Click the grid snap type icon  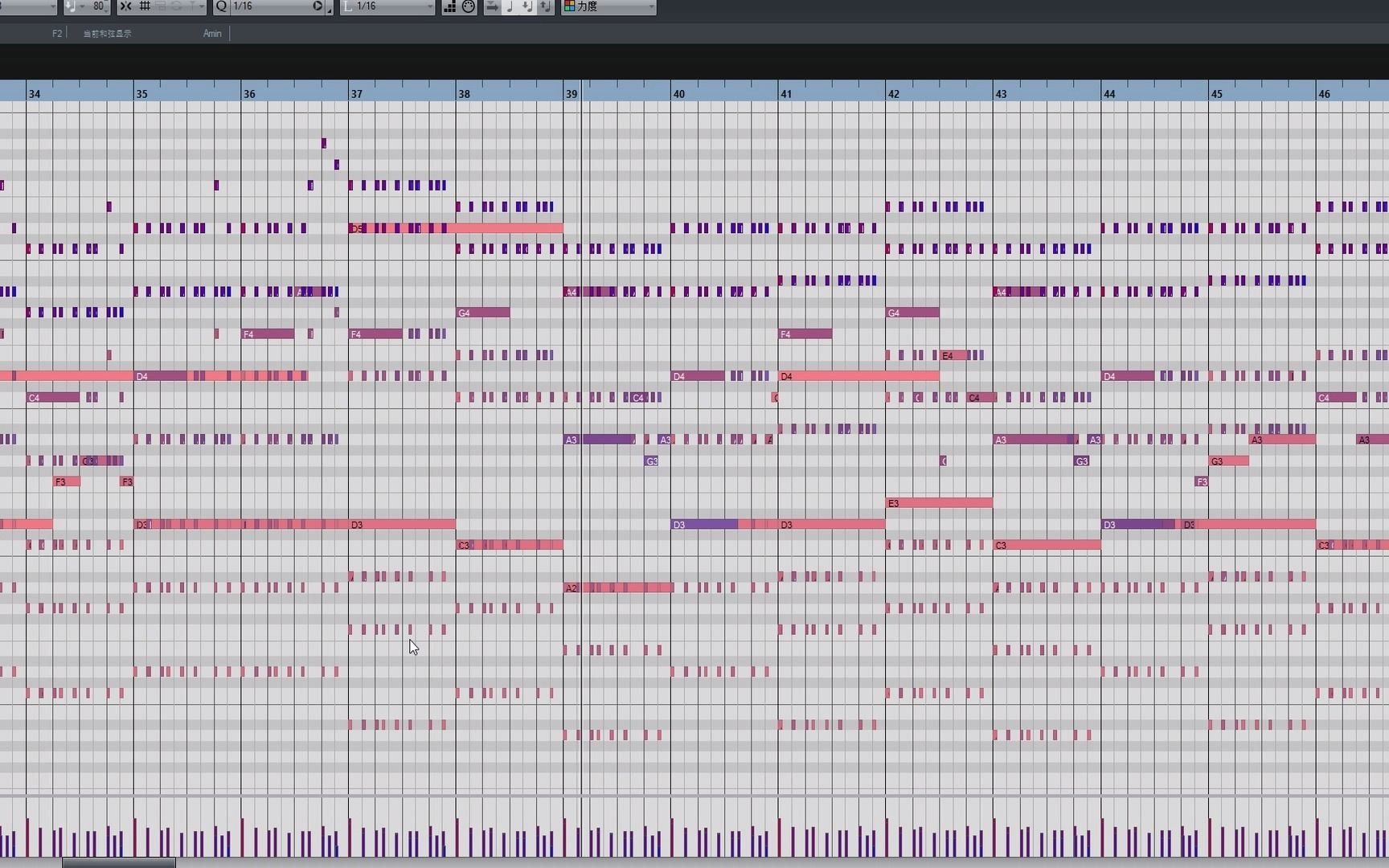[x=145, y=6]
